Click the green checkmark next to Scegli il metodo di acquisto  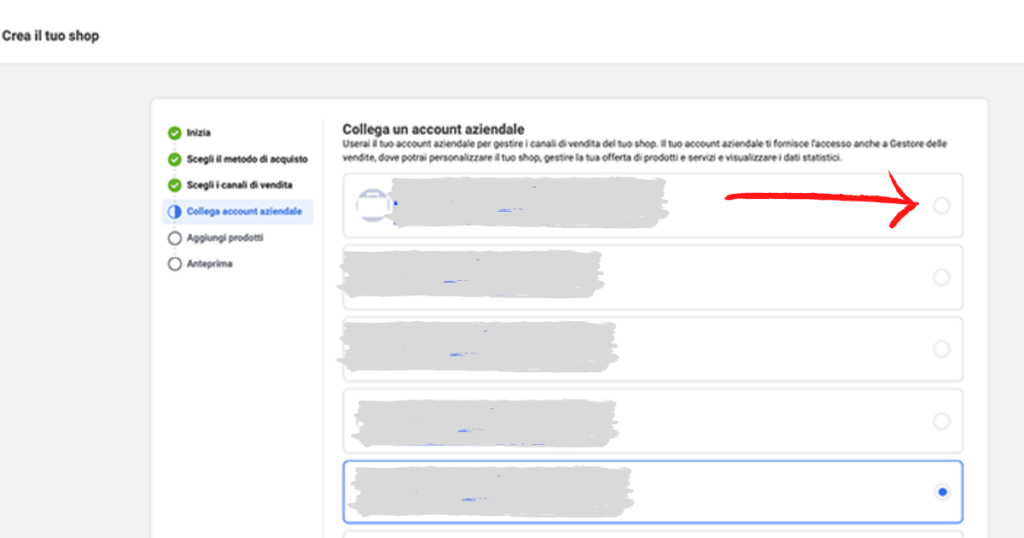pos(174,159)
